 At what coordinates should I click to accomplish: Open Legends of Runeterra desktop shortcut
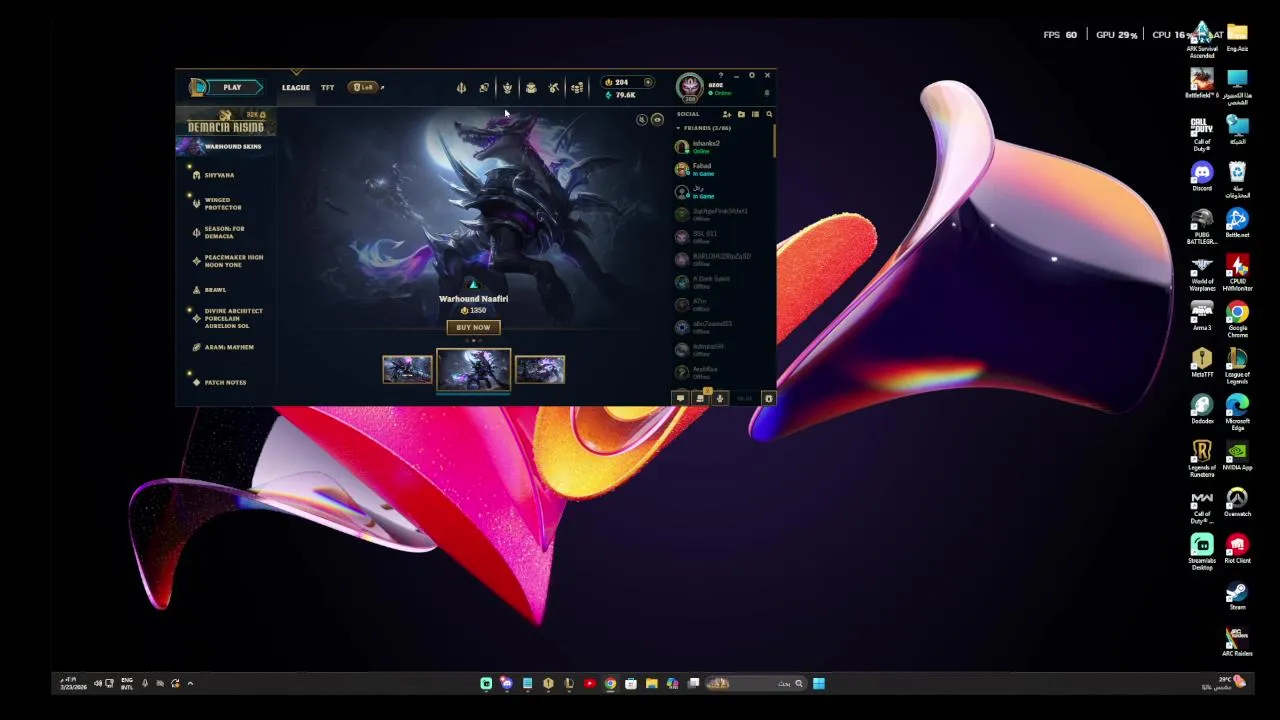click(x=1201, y=458)
